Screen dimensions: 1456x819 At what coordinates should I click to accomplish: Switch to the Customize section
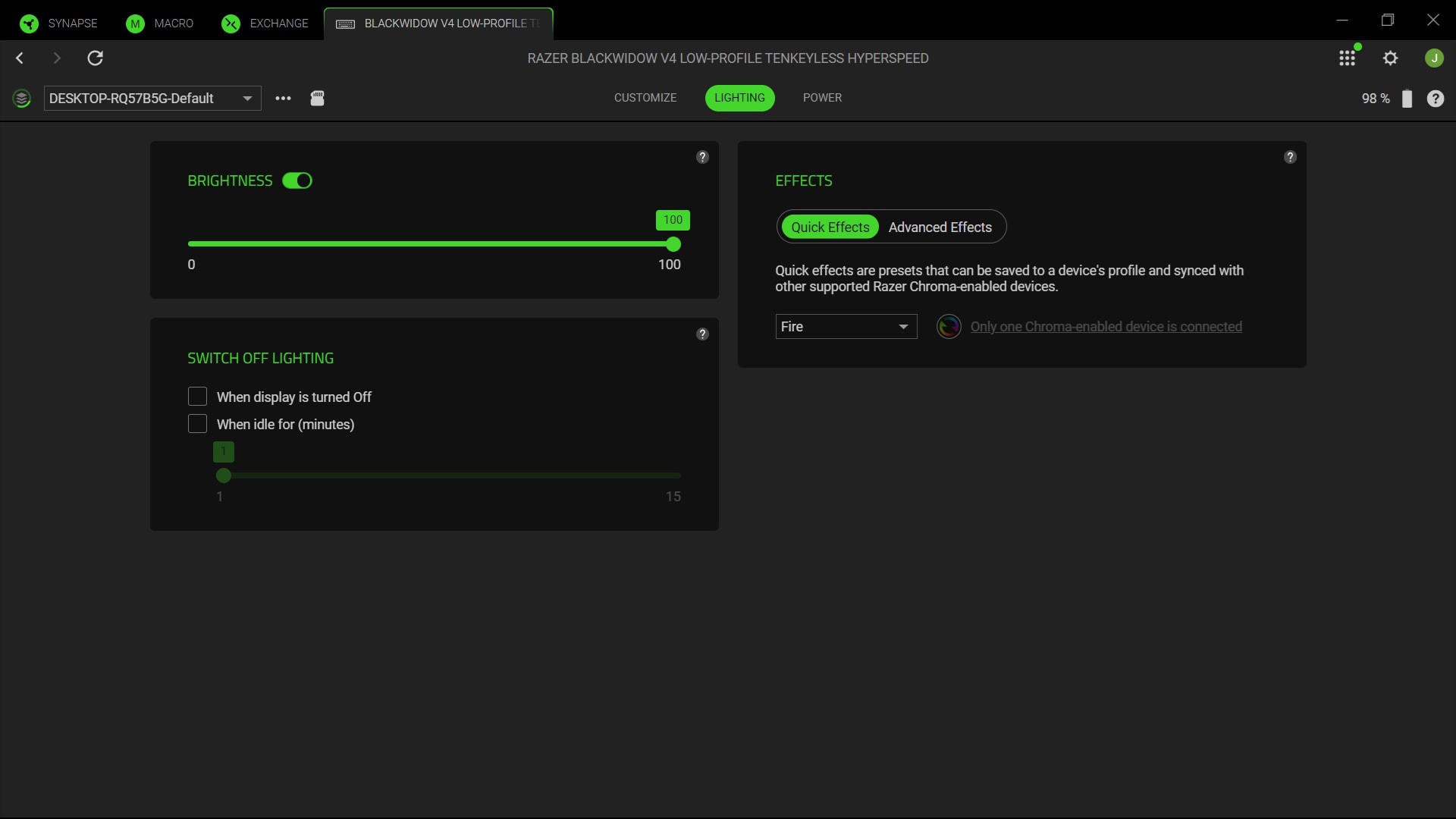click(645, 98)
